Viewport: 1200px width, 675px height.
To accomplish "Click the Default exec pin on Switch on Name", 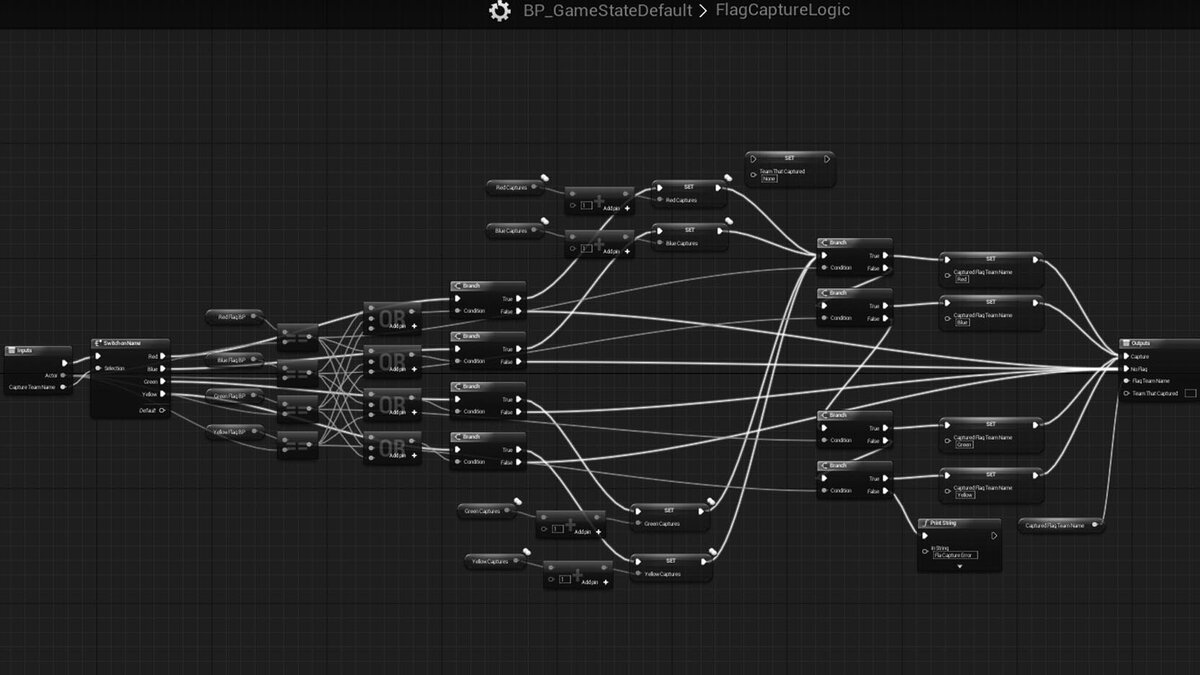I will point(164,410).
